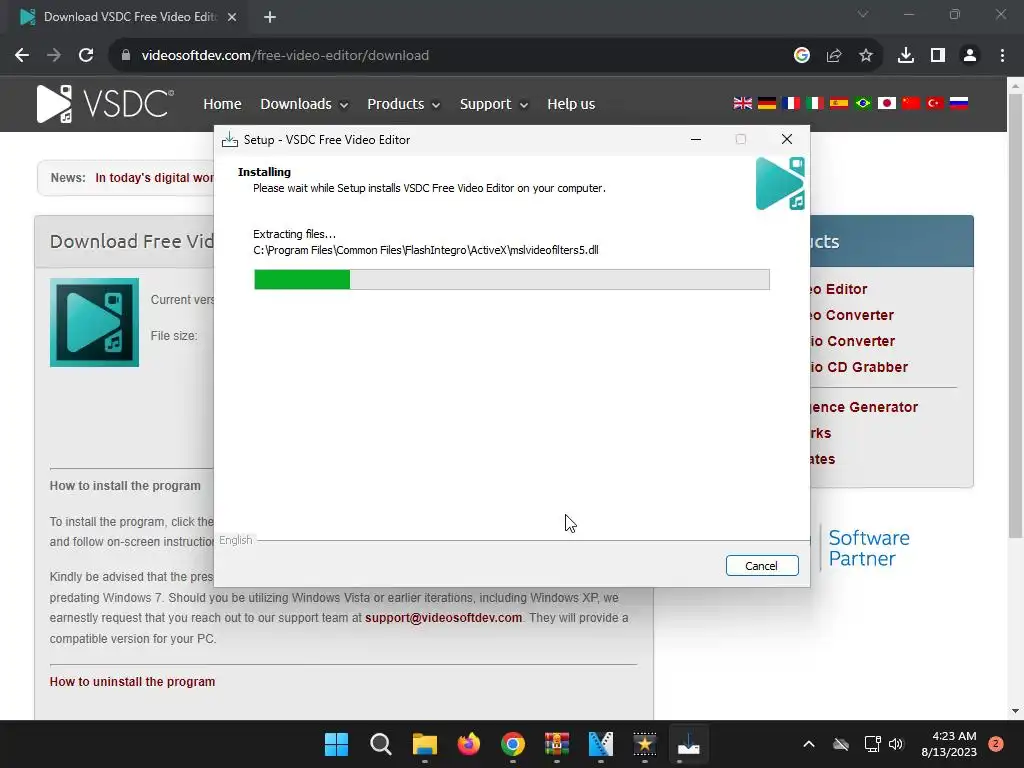Email support@videosoftdev.com link
This screenshot has height=768, width=1024.
(x=443, y=618)
